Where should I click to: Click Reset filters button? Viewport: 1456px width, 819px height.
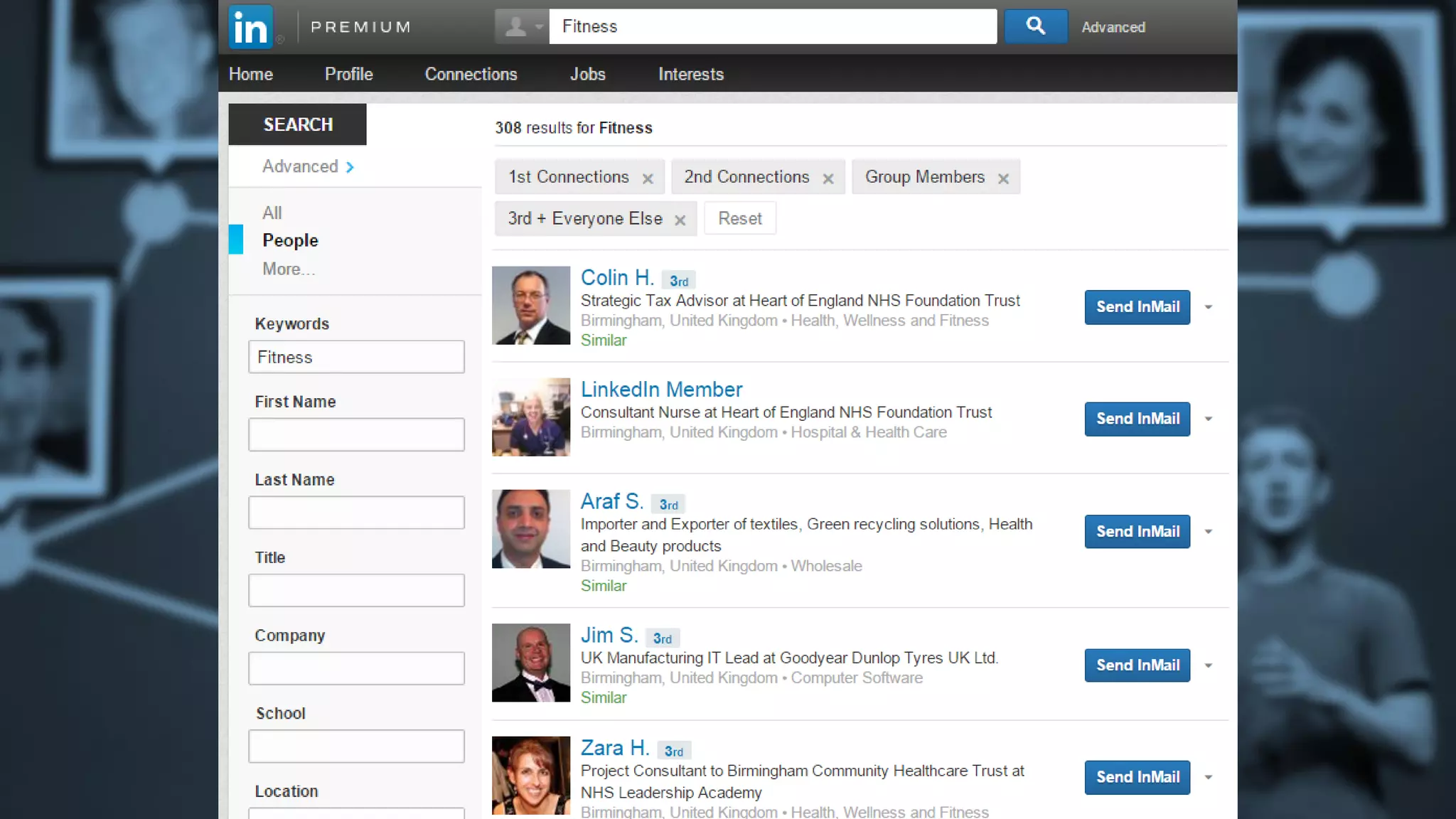click(739, 218)
